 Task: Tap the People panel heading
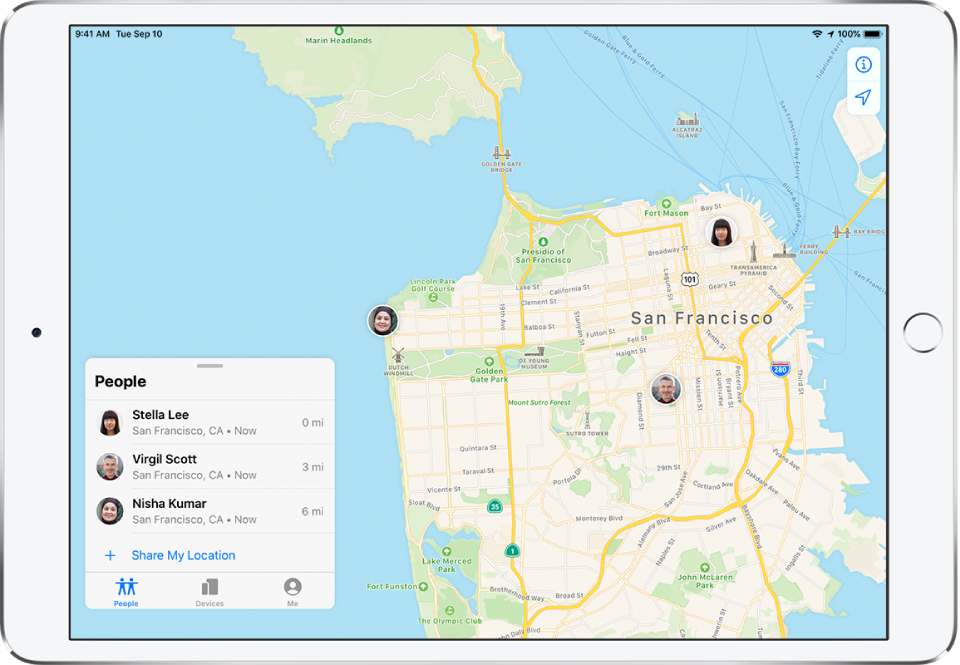[121, 381]
